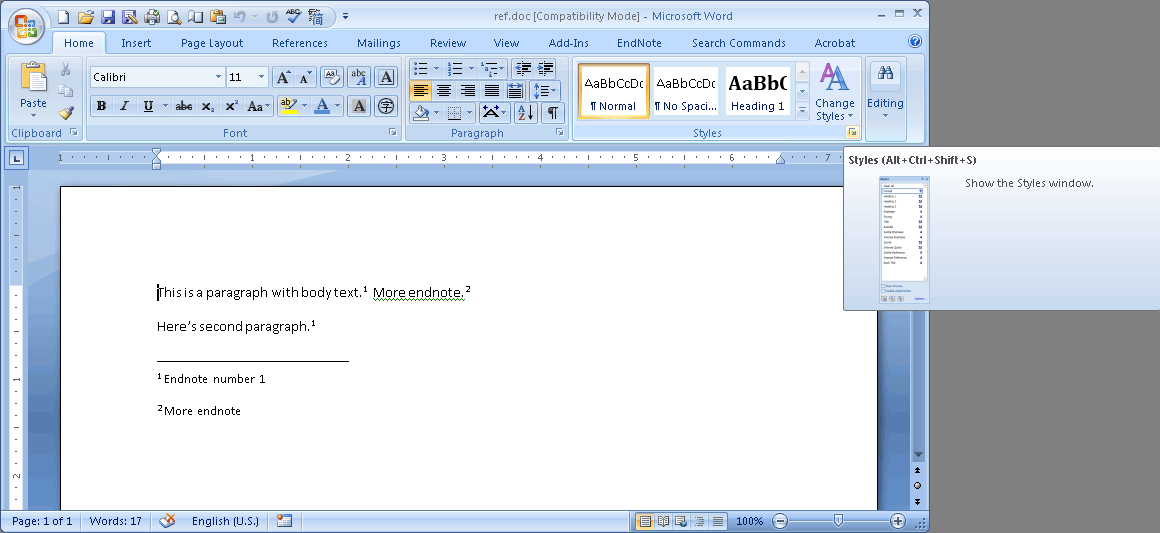Click Shrink Font button

(x=306, y=77)
